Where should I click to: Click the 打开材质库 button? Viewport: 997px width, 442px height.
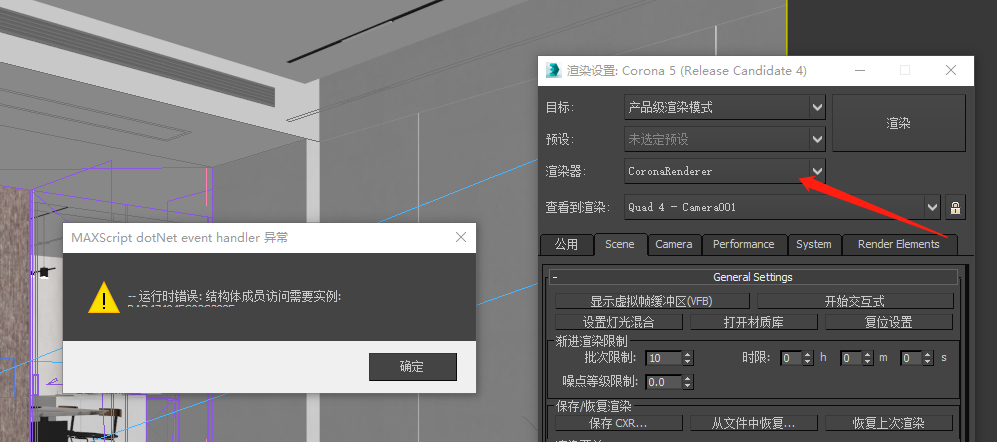point(753,322)
